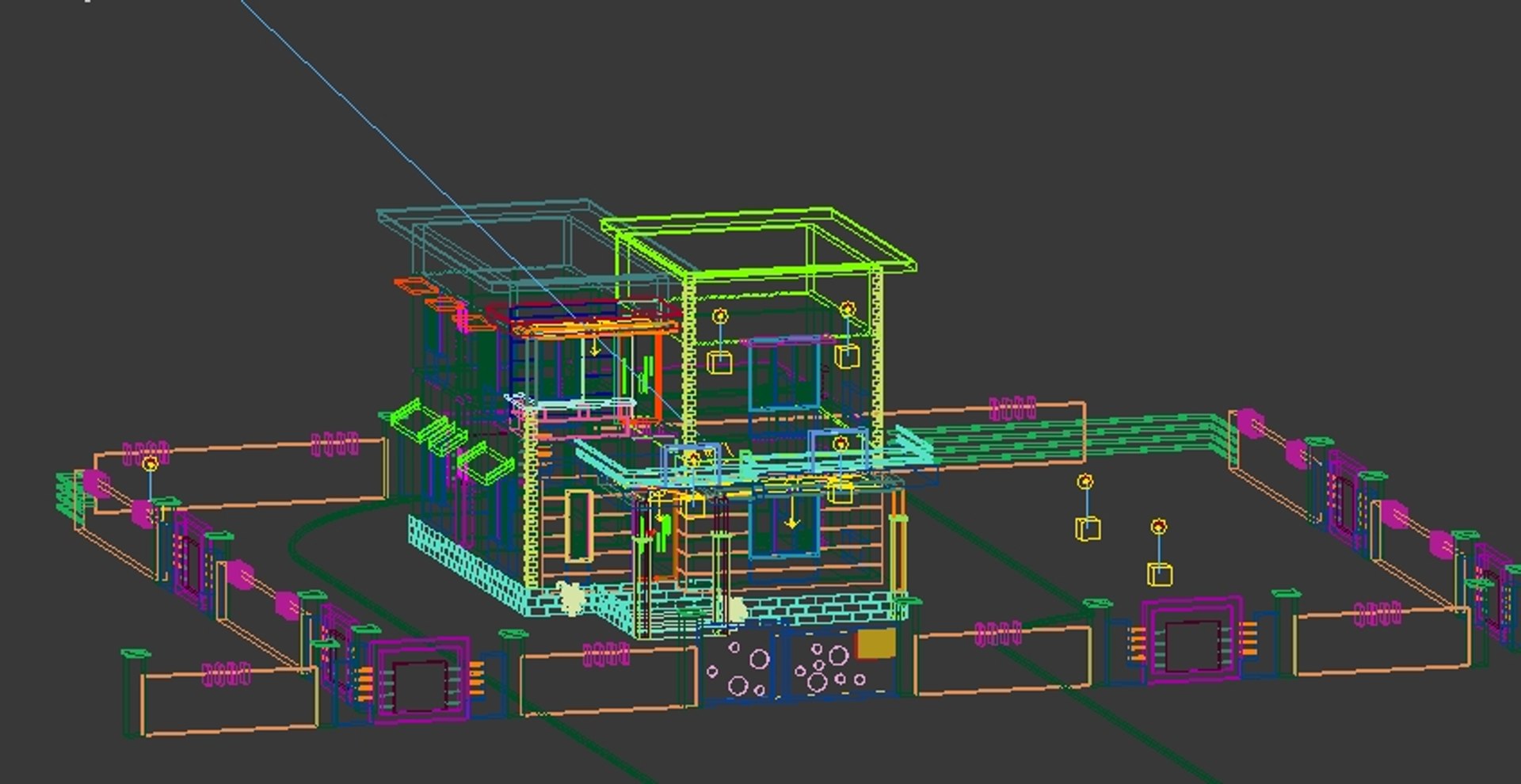The height and width of the screenshot is (784, 1521).
Task: Select the magenta wall panel right of the gate
Action: pos(1191,640)
